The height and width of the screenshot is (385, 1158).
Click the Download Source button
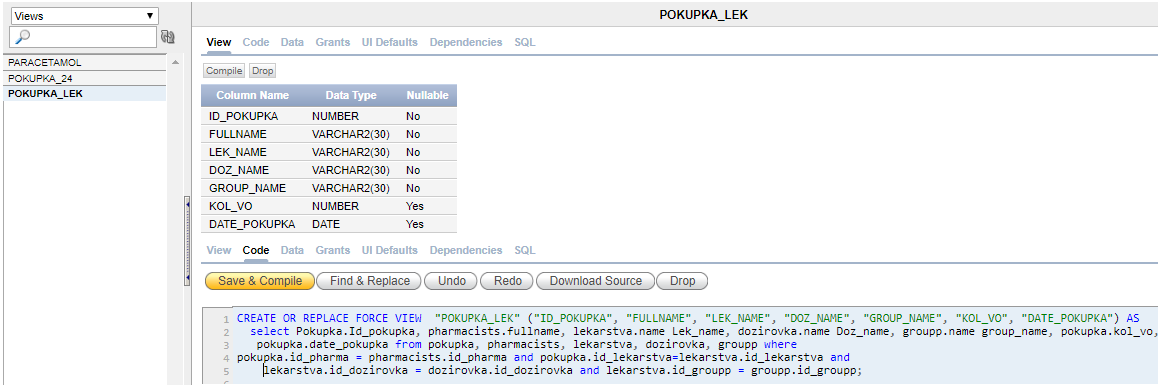point(595,281)
